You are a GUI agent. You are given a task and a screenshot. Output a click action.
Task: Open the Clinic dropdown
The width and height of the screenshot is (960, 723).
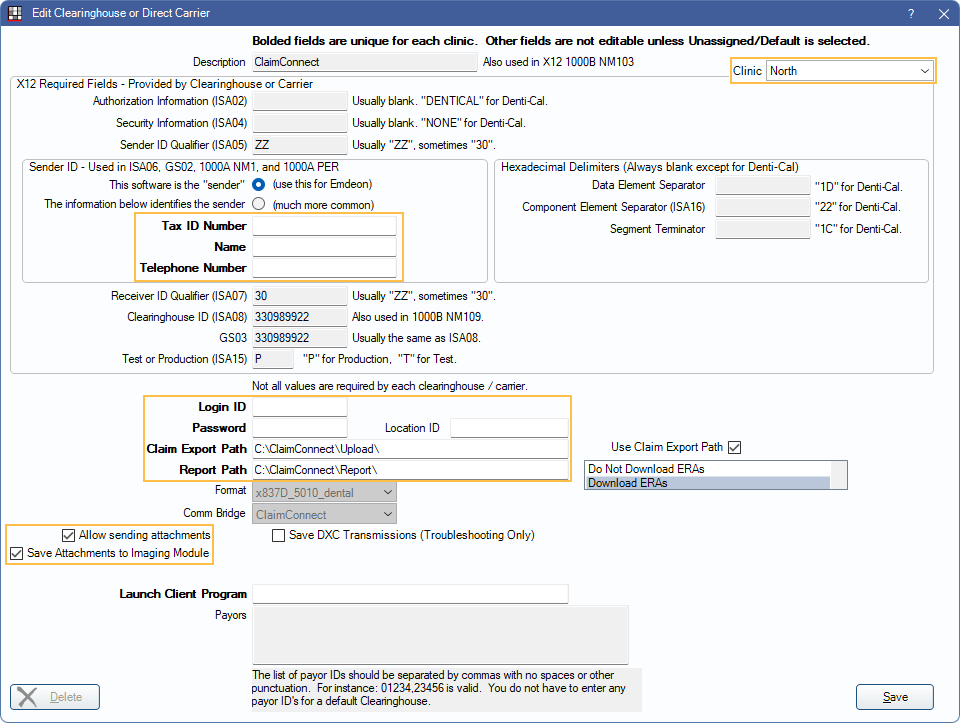click(848, 71)
